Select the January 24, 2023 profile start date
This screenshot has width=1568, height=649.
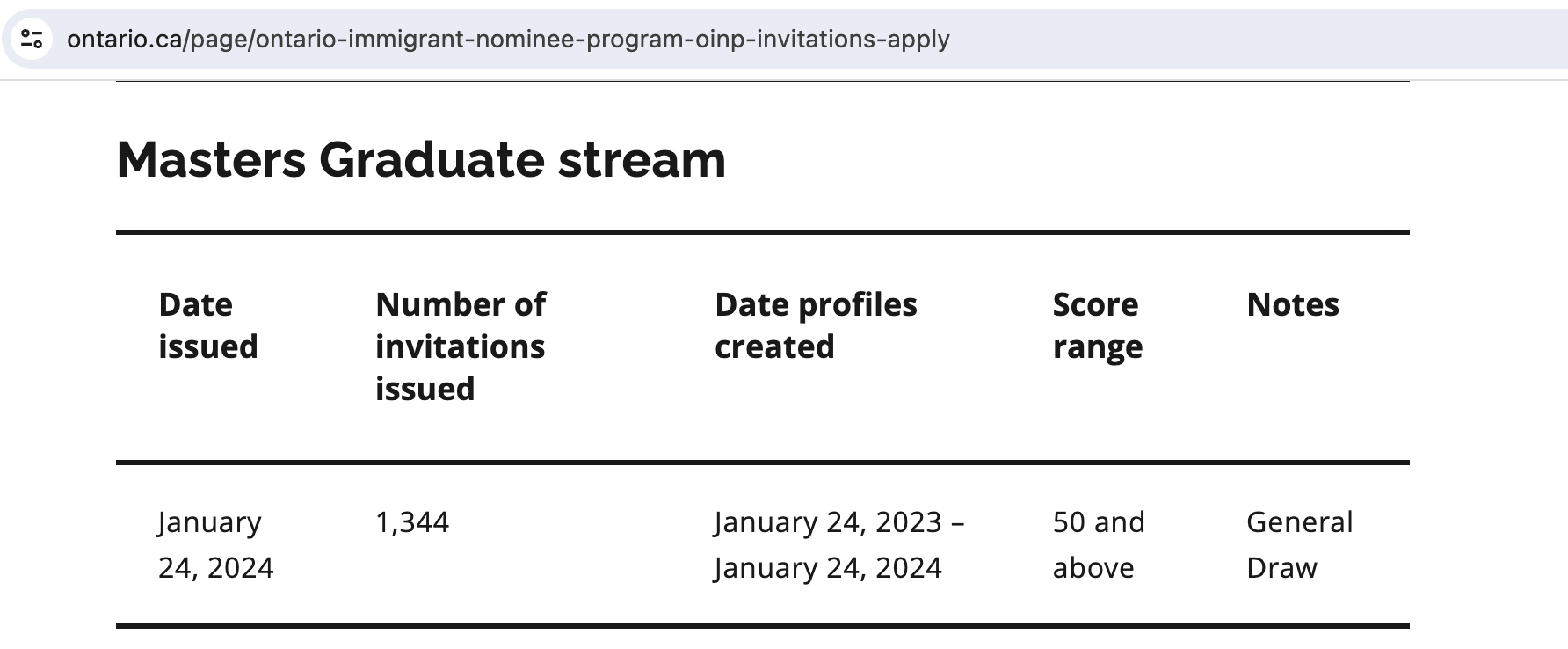tap(828, 522)
